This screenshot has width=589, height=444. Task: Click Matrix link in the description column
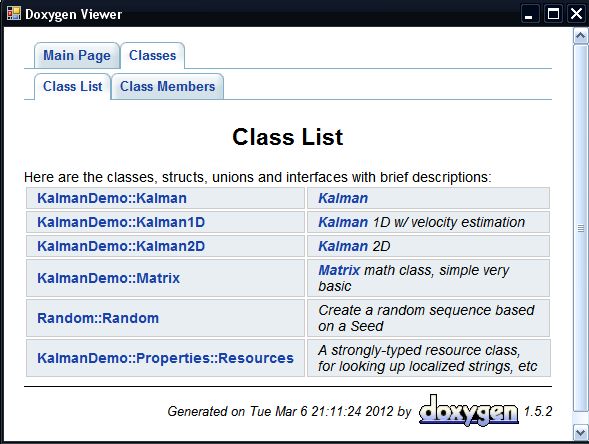click(x=339, y=270)
